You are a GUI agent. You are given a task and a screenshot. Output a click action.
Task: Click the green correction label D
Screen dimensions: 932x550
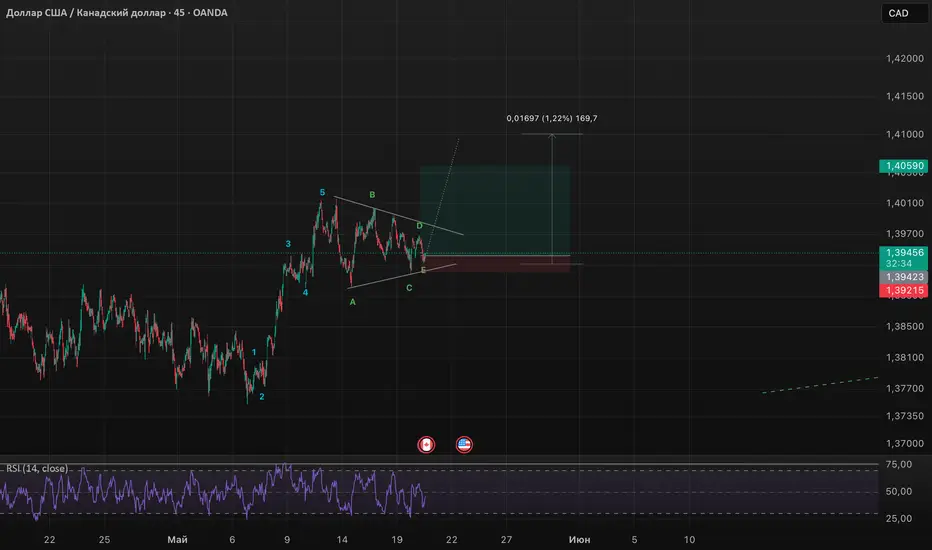point(419,226)
